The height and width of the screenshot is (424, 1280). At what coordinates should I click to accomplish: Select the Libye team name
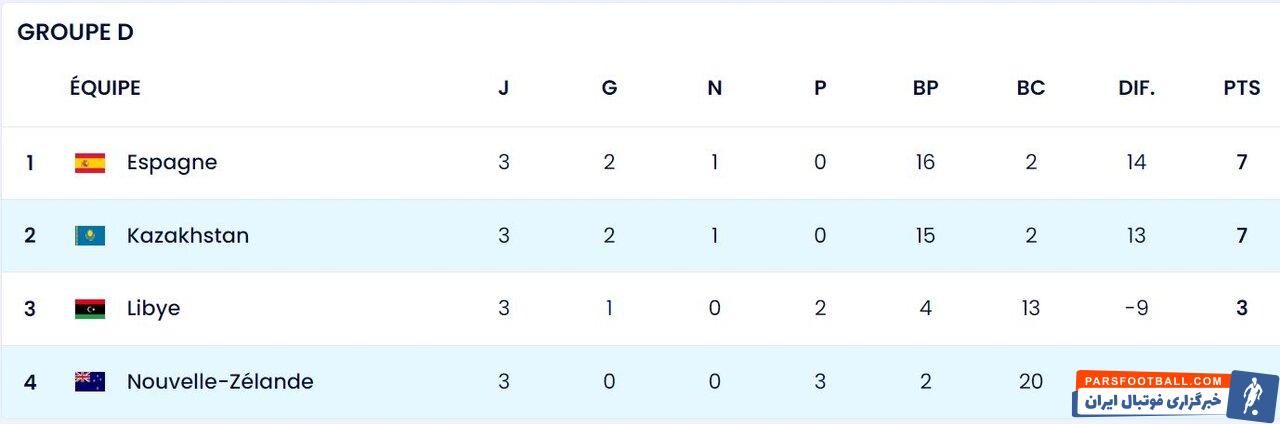[x=153, y=308]
